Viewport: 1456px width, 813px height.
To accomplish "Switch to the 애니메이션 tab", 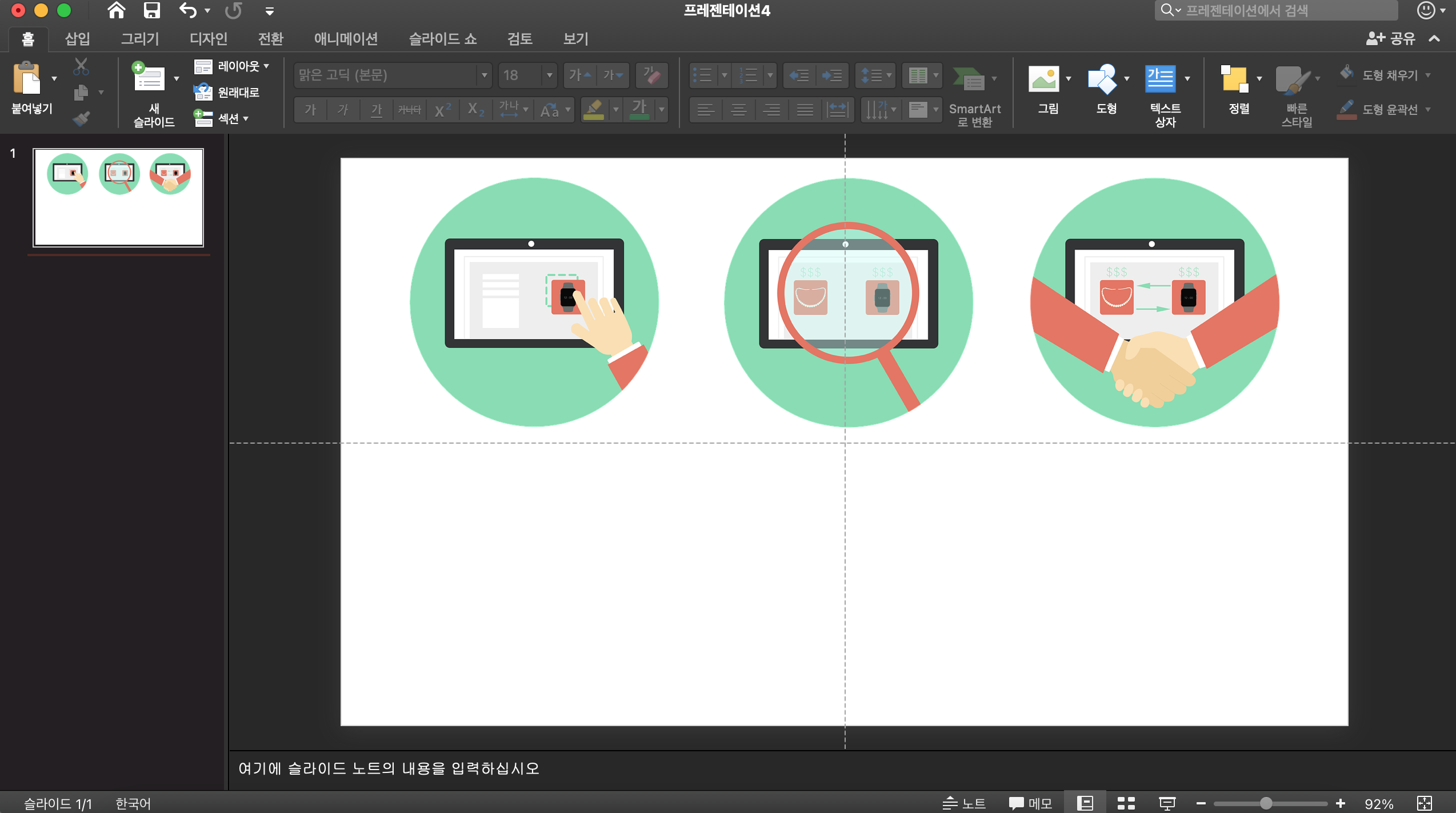I will point(346,38).
